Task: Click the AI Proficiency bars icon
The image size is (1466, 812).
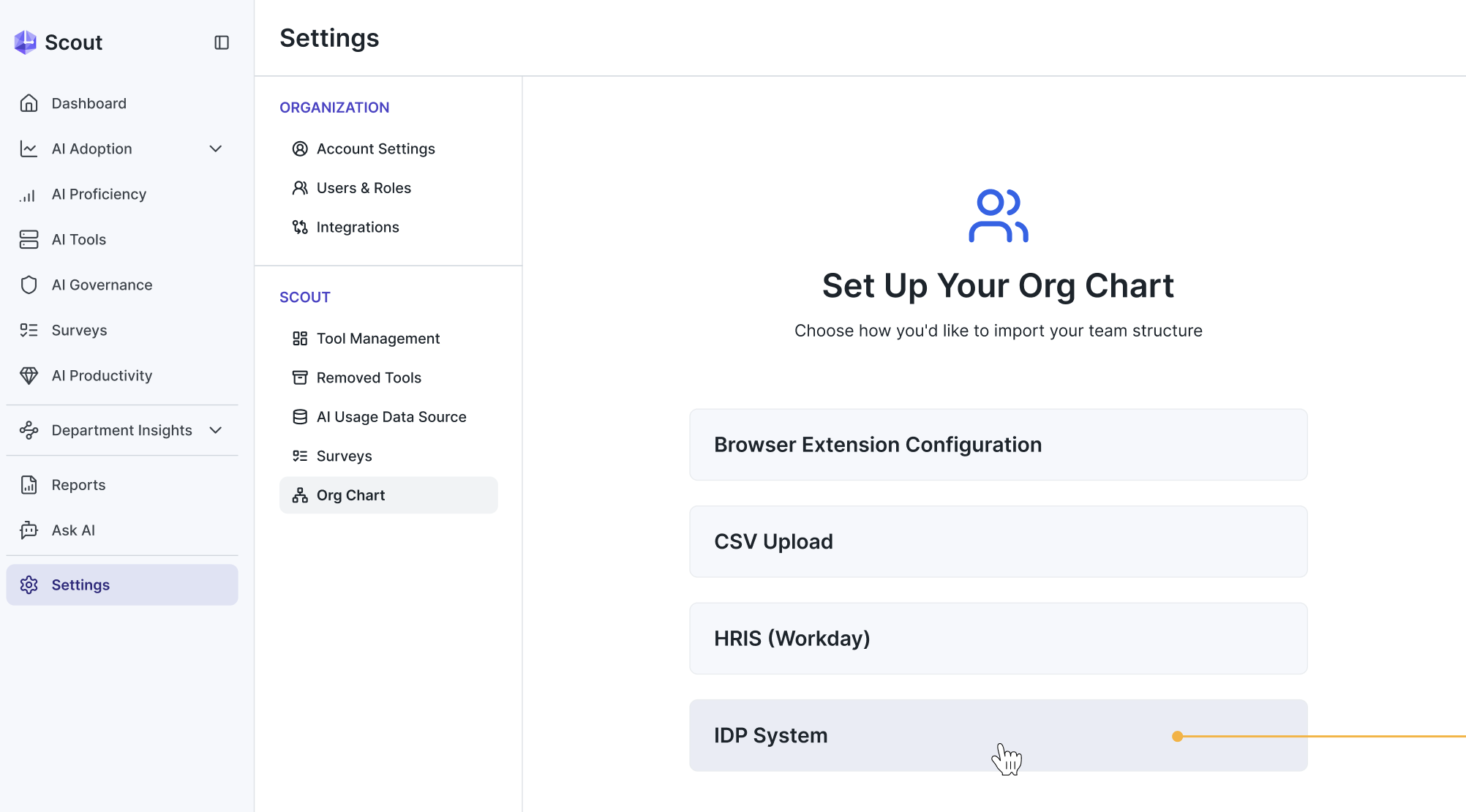Action: point(29,195)
